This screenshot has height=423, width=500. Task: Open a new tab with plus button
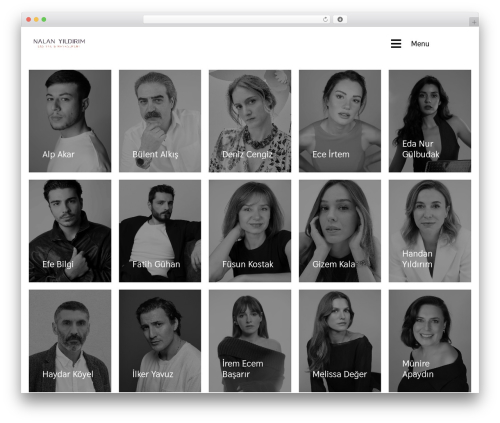[474, 22]
